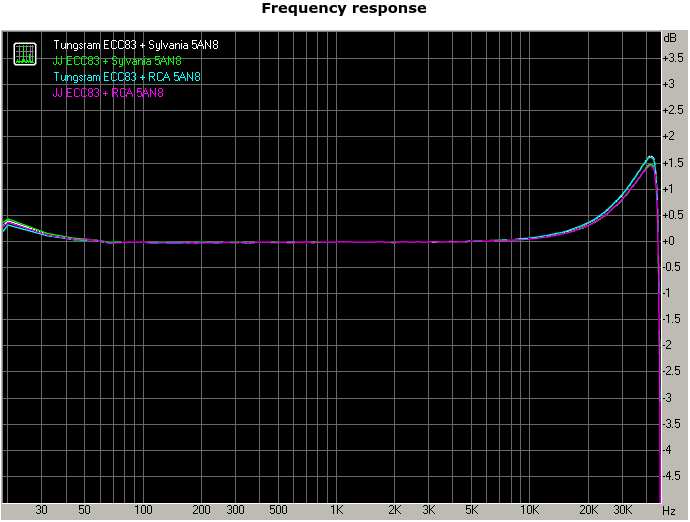Click the +2 dB axis label
Viewport: 690px width, 522px height.
point(669,136)
